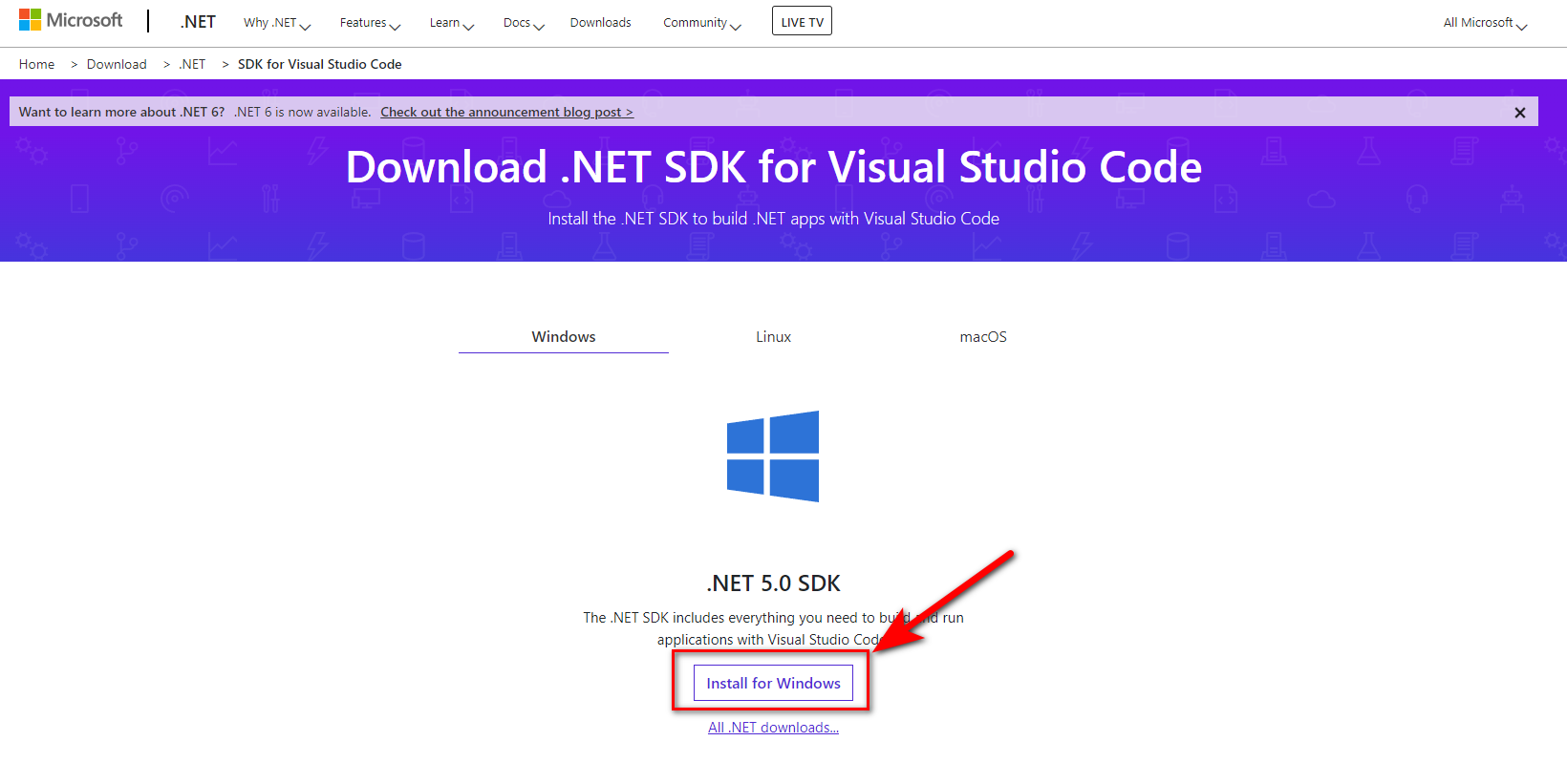Click the LIVE TV button

tap(802, 21)
